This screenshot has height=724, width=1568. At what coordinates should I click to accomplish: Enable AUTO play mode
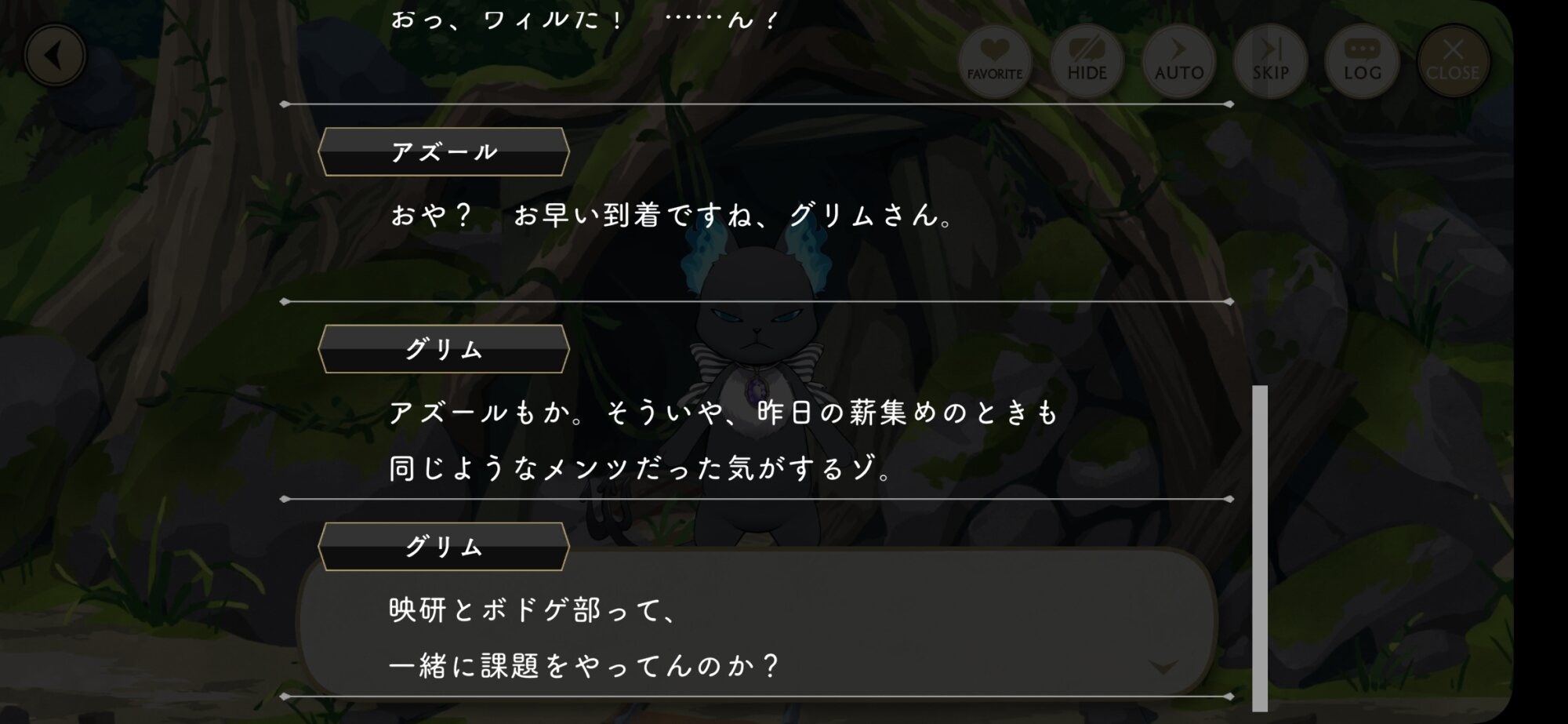coord(1178,61)
